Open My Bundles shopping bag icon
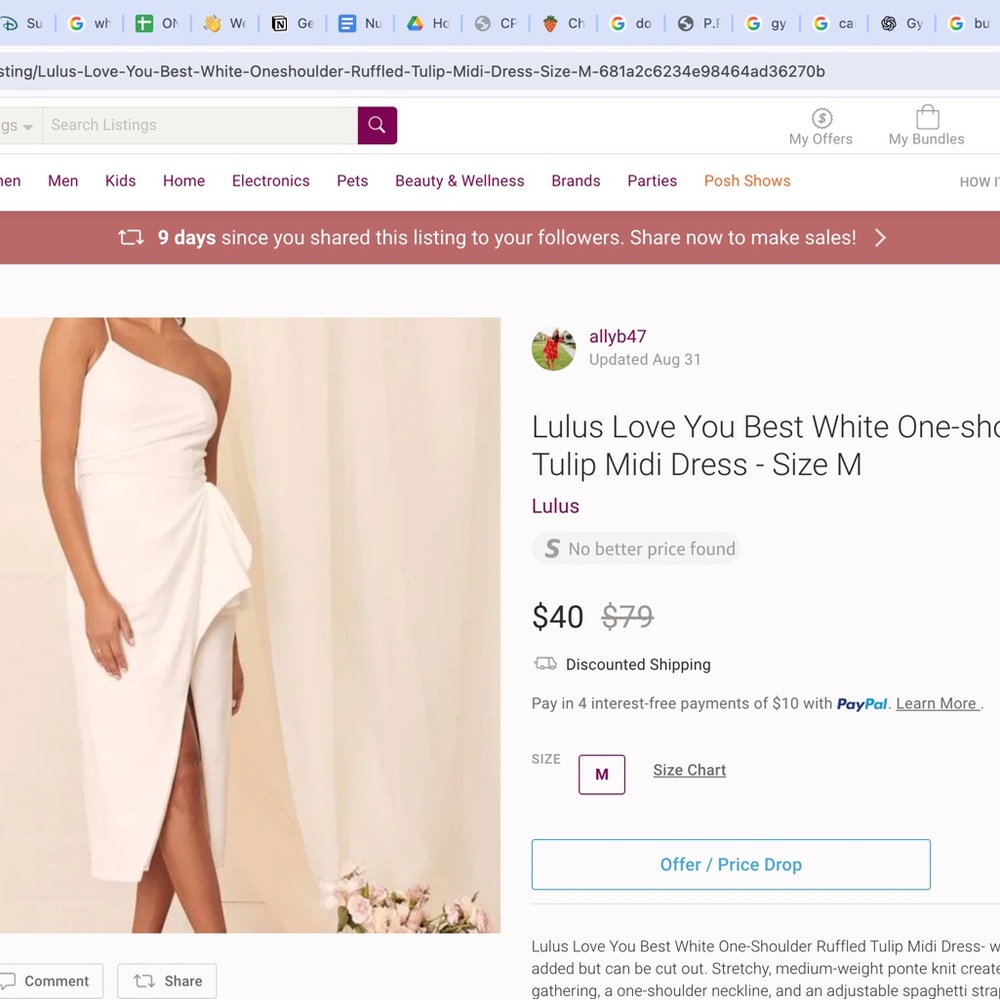The height and width of the screenshot is (1000, 1000). 927,117
